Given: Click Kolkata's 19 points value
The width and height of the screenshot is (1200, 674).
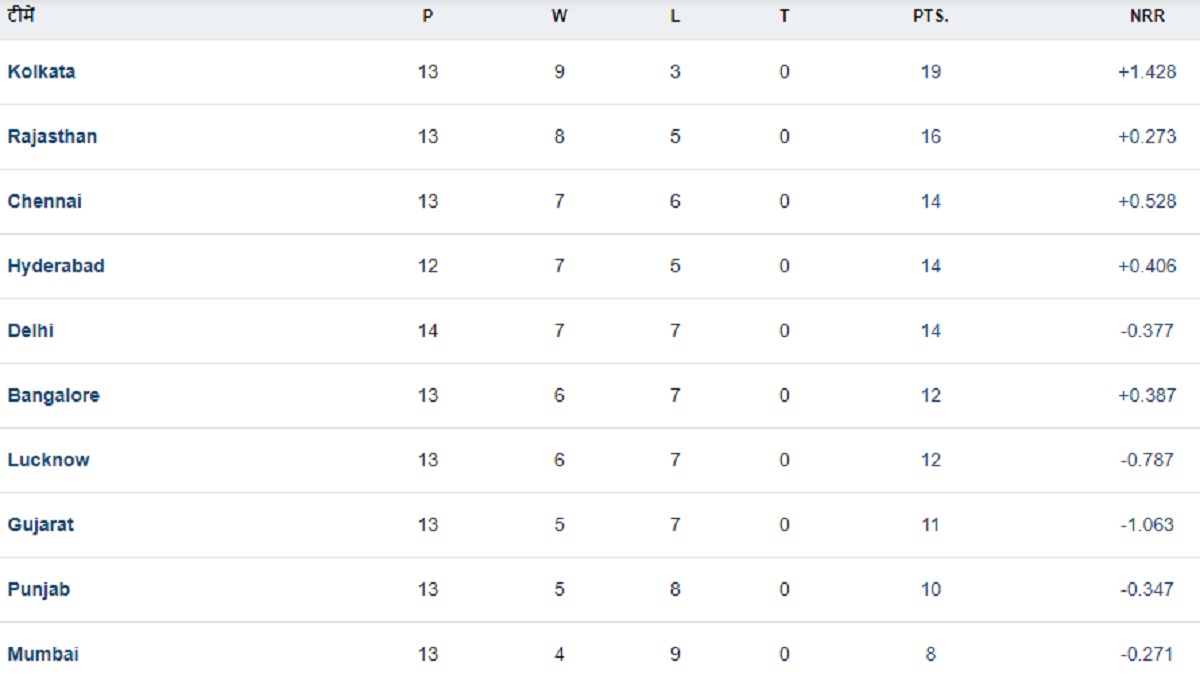Looking at the screenshot, I should (930, 72).
